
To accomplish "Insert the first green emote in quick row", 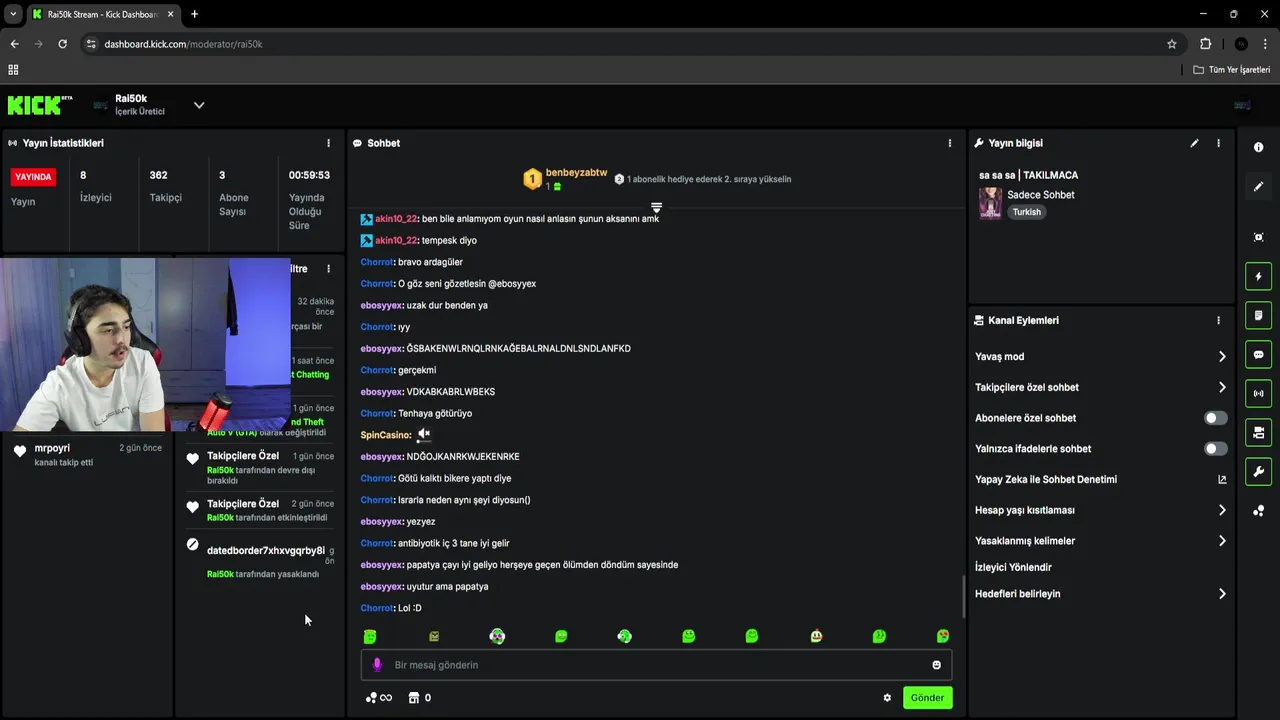I will point(370,636).
